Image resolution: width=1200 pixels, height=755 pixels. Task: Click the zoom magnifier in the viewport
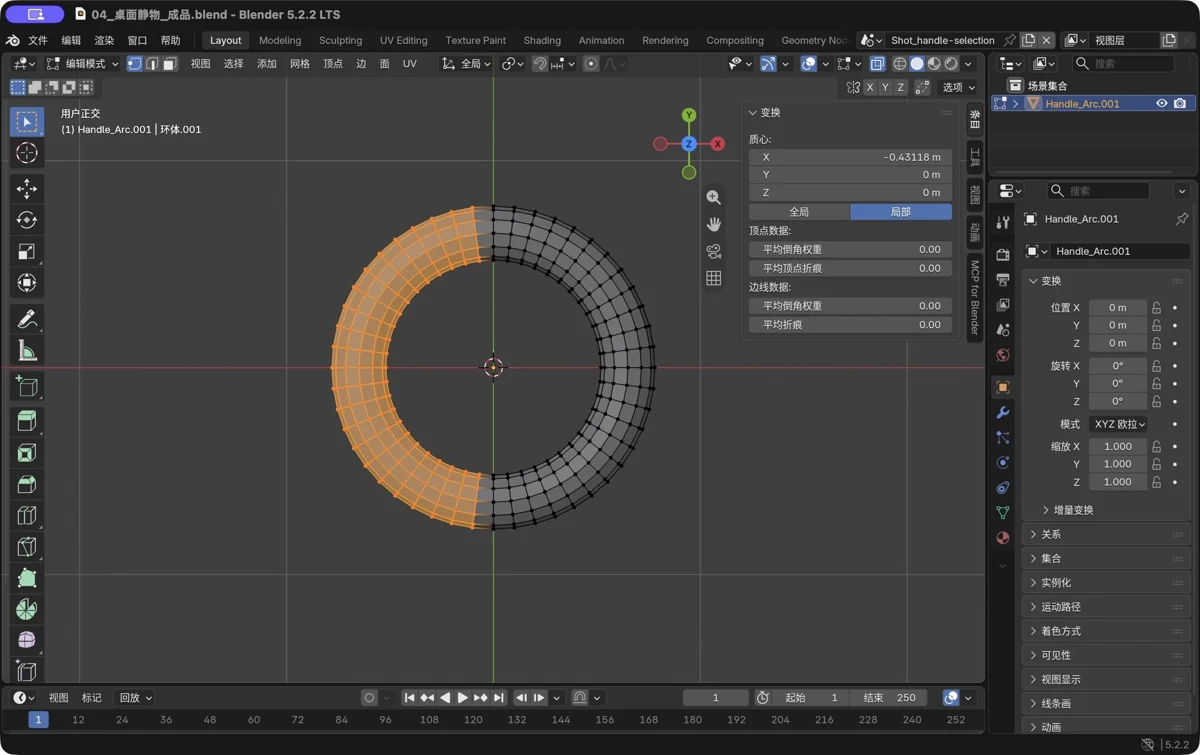[x=713, y=198]
